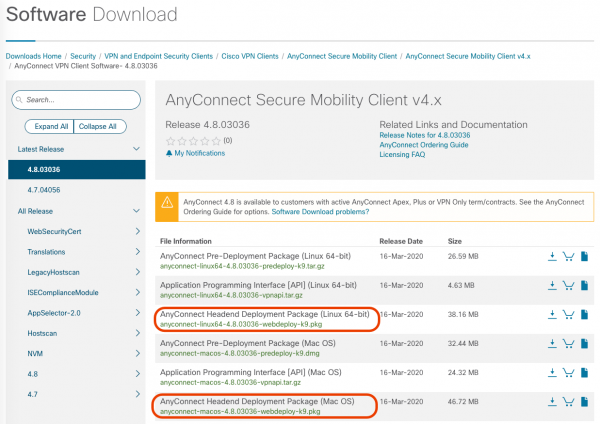Viewport: 600px width, 424px height.
Task: Expand the Hostscan tree entry
Action: (x=137, y=332)
